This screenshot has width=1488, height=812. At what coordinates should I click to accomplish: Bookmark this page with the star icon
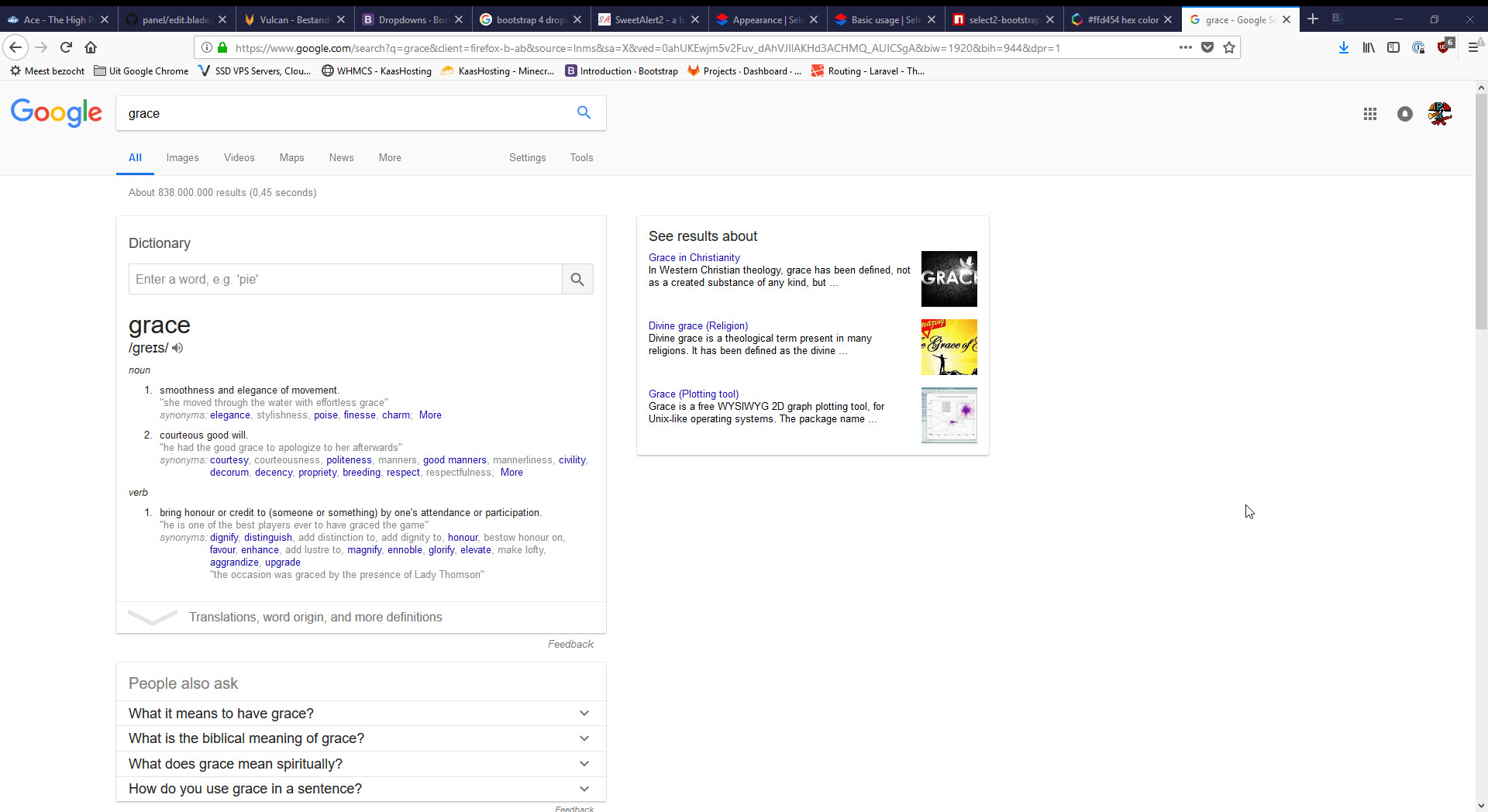coord(1228,48)
